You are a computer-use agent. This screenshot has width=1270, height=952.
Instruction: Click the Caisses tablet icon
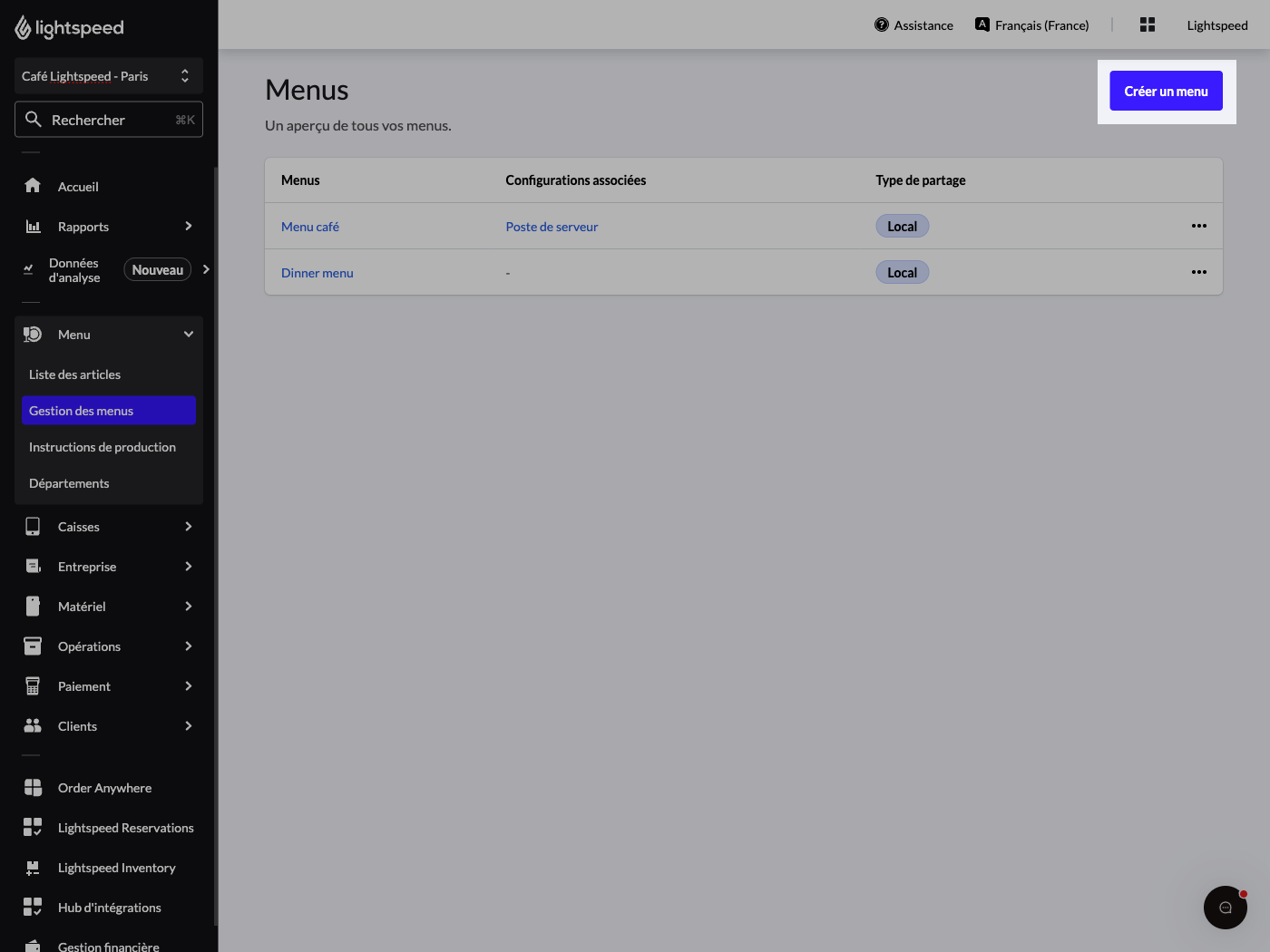[33, 527]
